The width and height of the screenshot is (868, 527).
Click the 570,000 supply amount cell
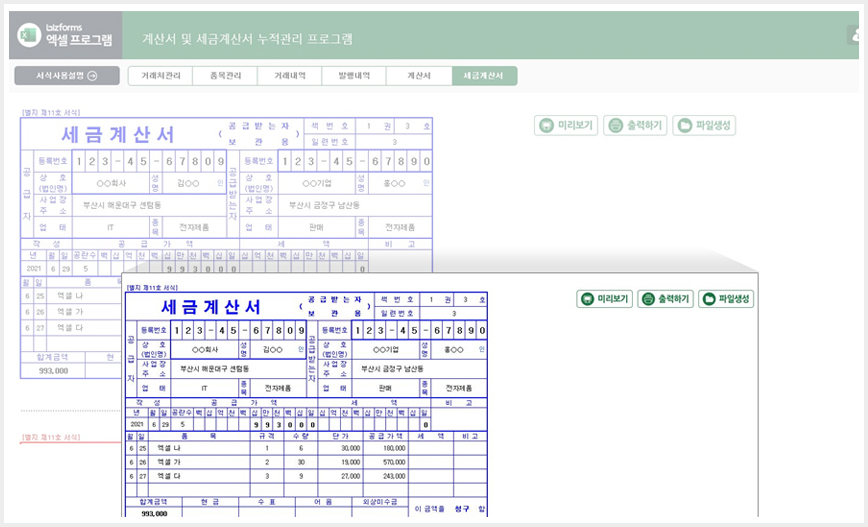click(386, 462)
